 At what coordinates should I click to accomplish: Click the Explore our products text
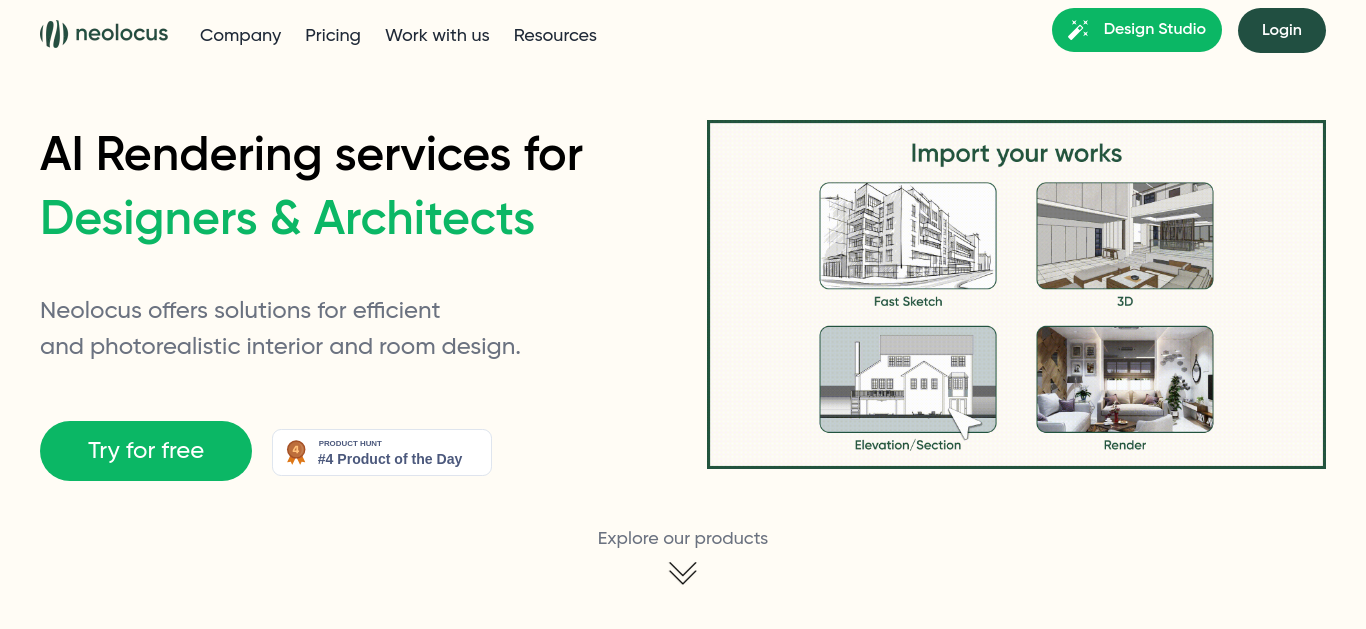(683, 538)
